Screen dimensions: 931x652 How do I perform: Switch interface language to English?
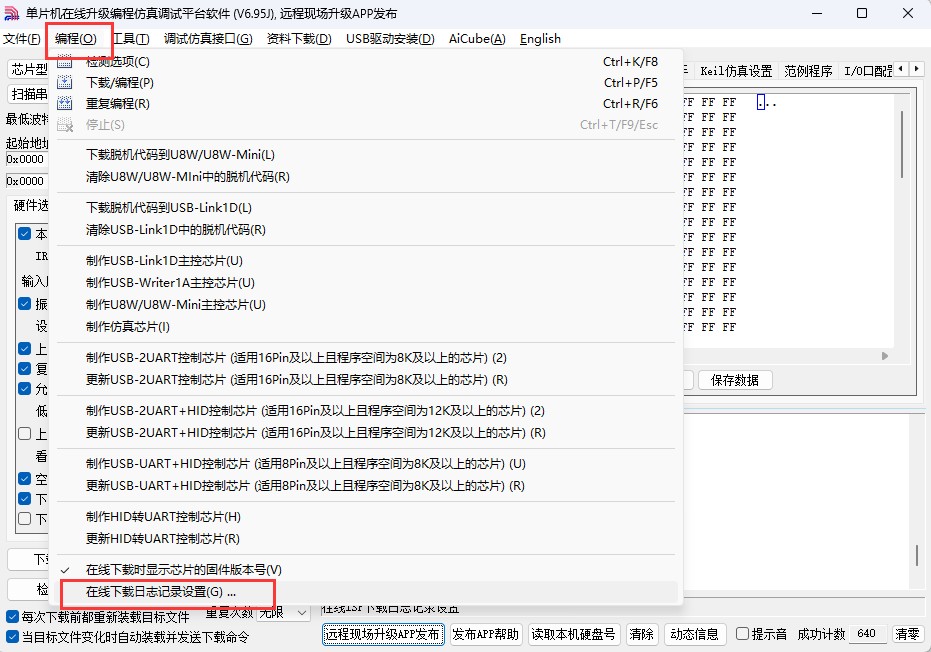pyautogui.click(x=540, y=39)
